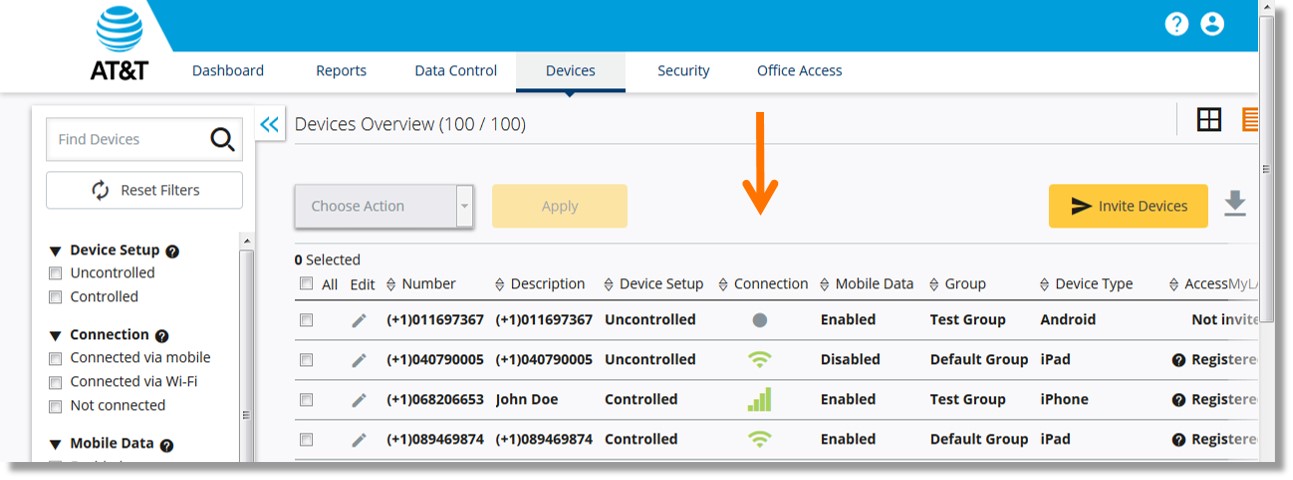
Task: Click Wi-Fi connection icon for (+1)040790005
Action: coord(760,360)
